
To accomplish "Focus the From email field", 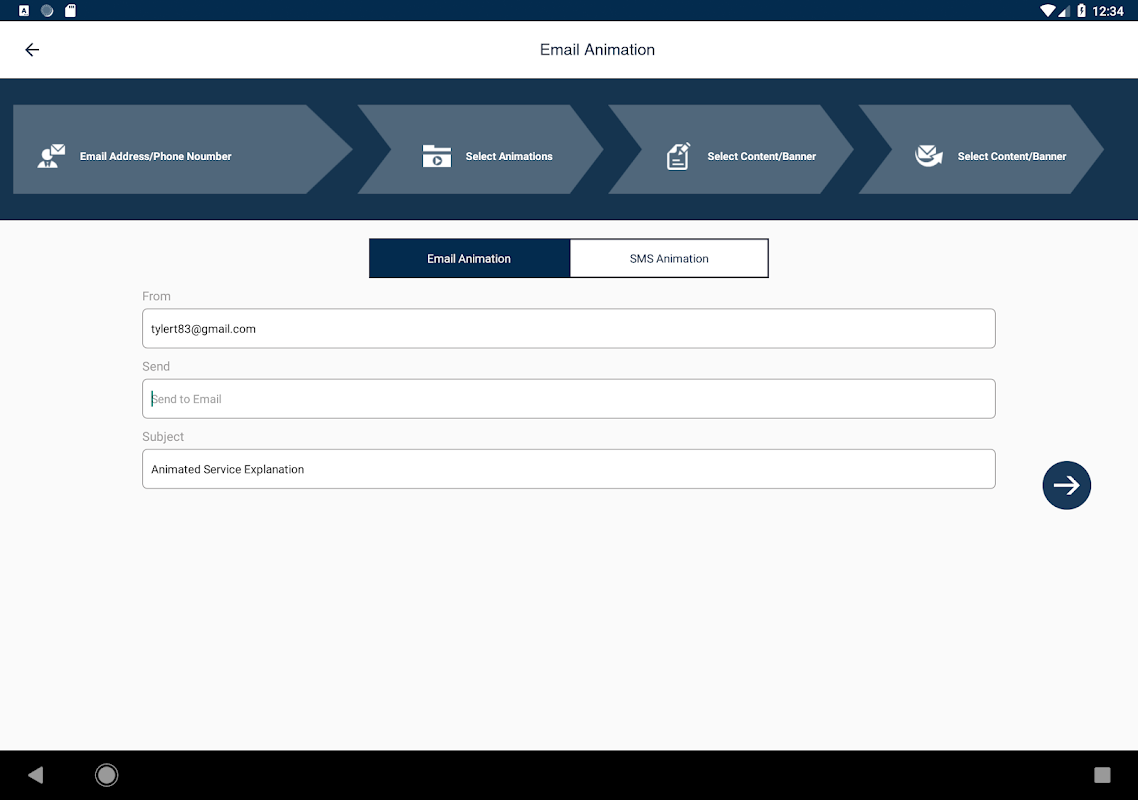I will point(568,328).
